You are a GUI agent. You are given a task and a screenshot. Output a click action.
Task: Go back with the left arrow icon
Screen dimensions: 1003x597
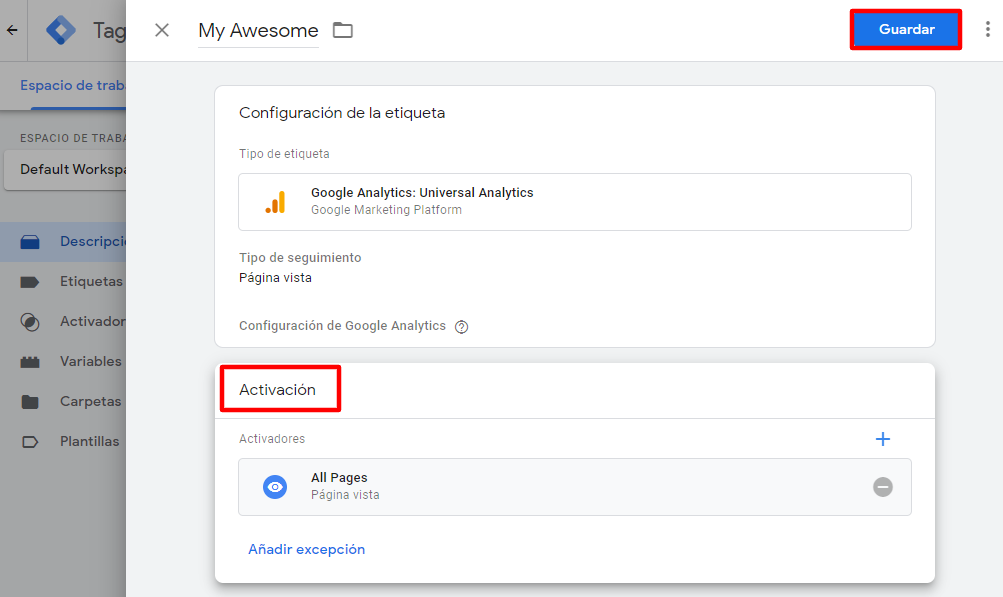coord(12,30)
